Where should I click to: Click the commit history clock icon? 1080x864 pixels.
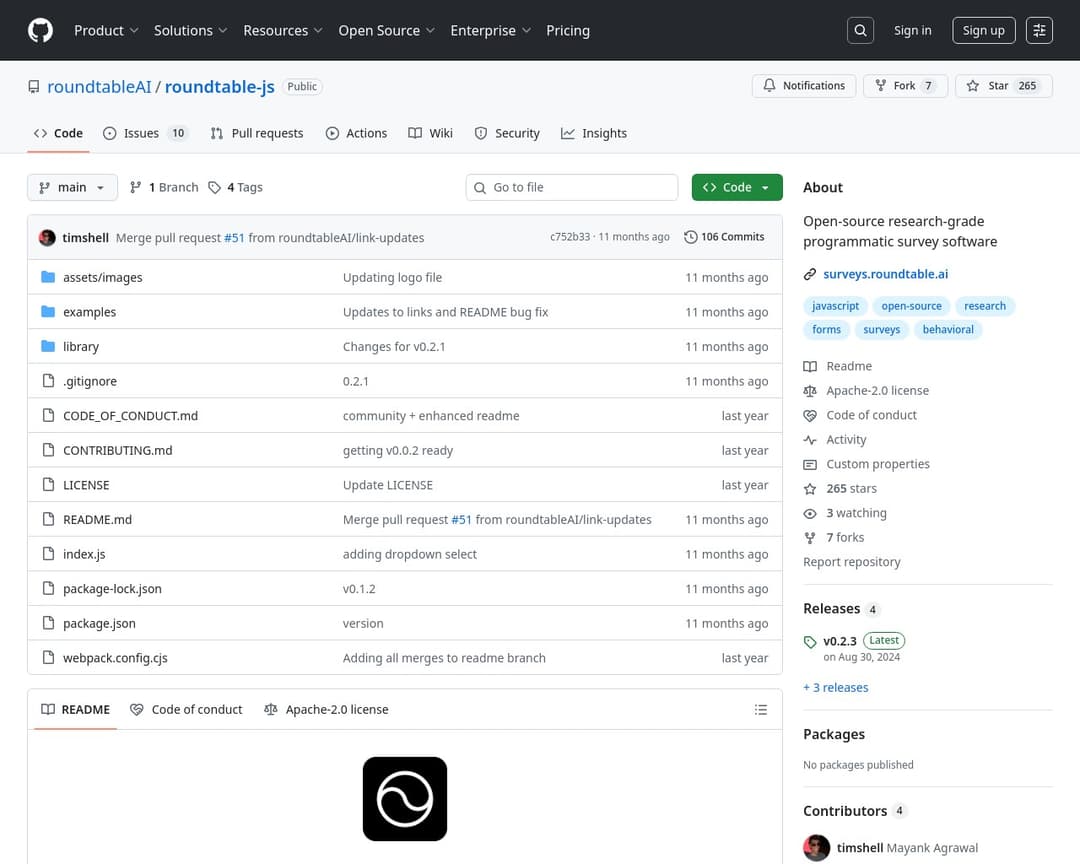click(691, 237)
